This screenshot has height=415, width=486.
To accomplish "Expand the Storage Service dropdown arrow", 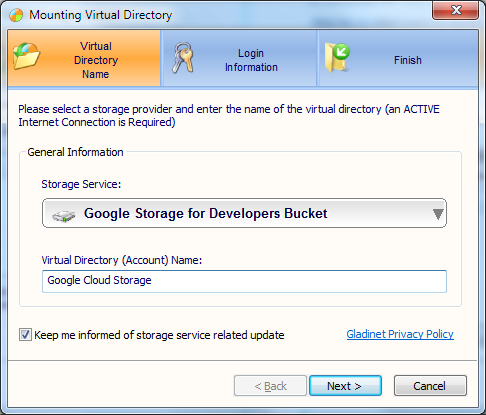I will click(x=438, y=214).
